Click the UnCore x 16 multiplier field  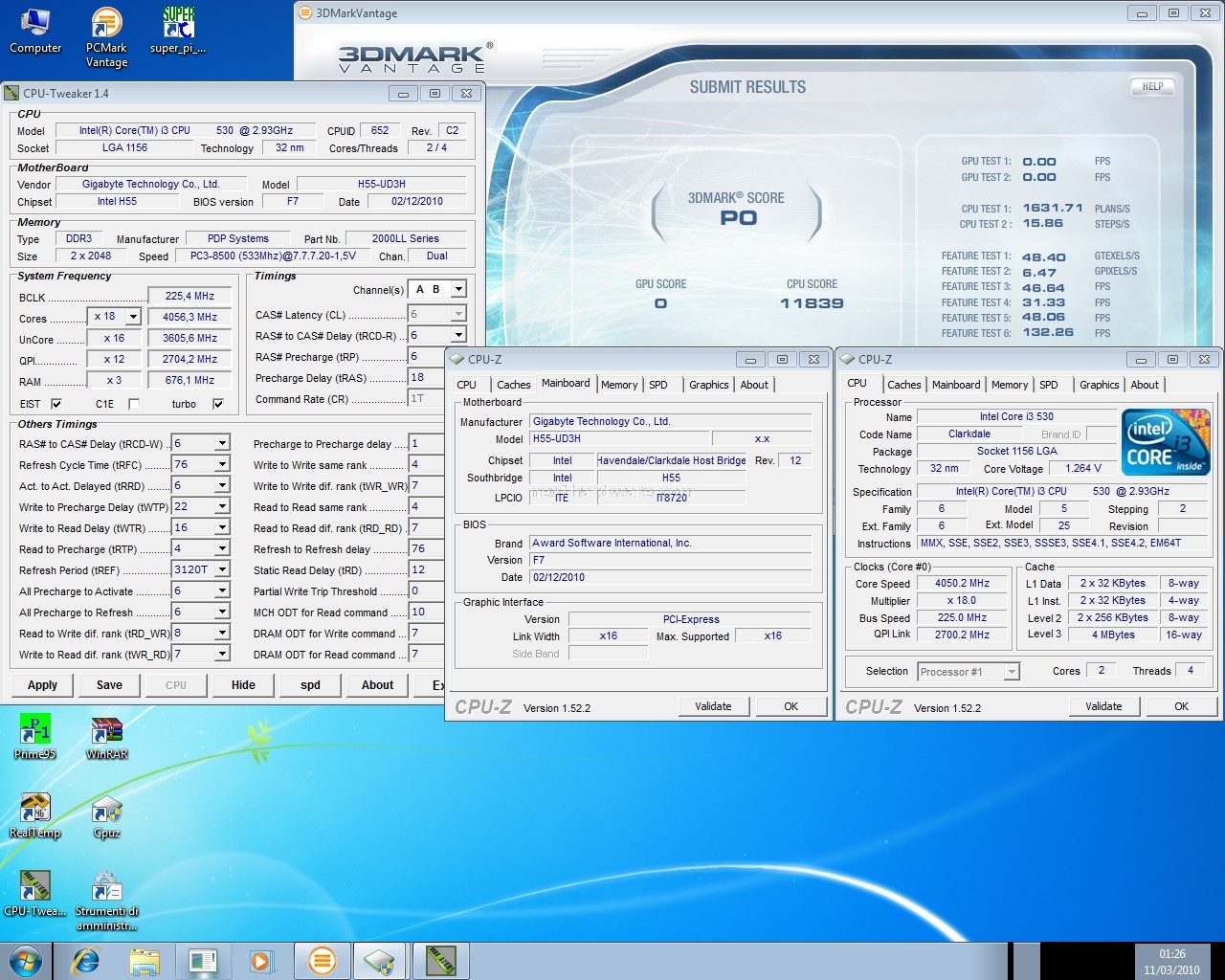[114, 338]
